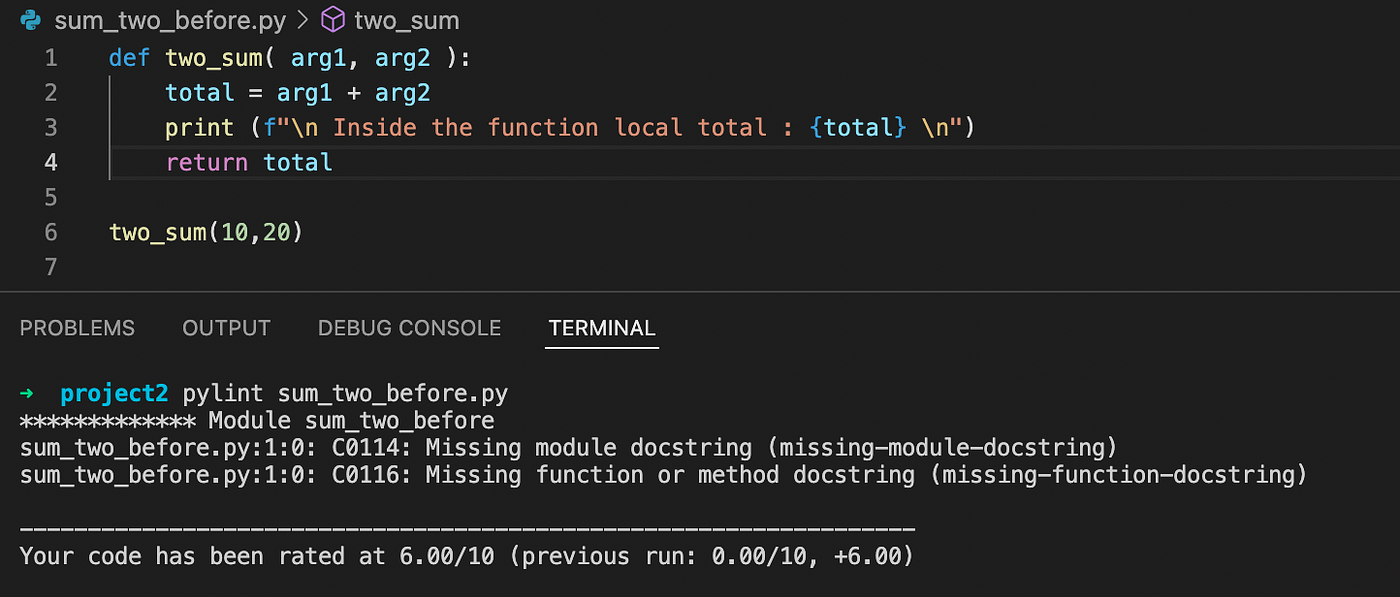Open the OUTPUT panel tab

coord(226,327)
